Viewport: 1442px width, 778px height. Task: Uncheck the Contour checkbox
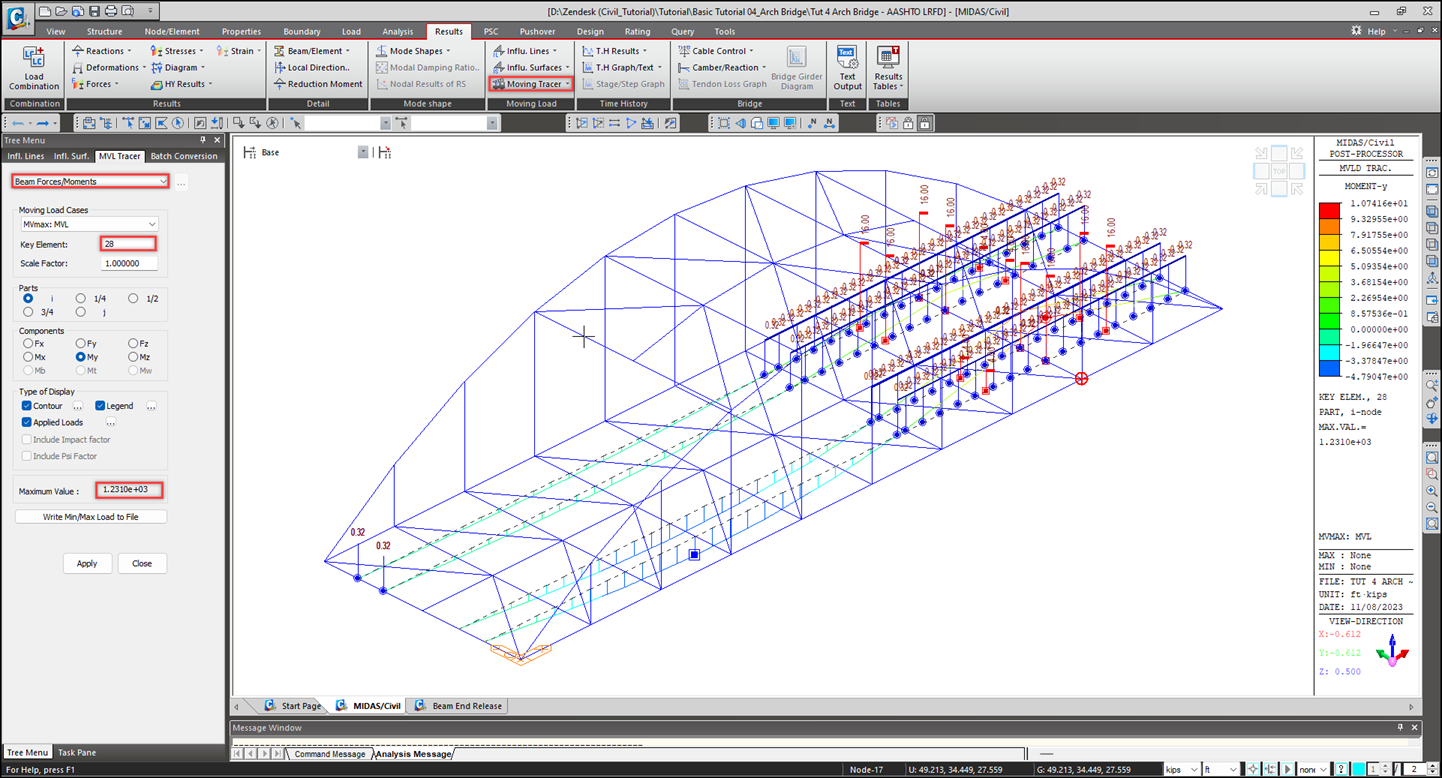[27, 406]
